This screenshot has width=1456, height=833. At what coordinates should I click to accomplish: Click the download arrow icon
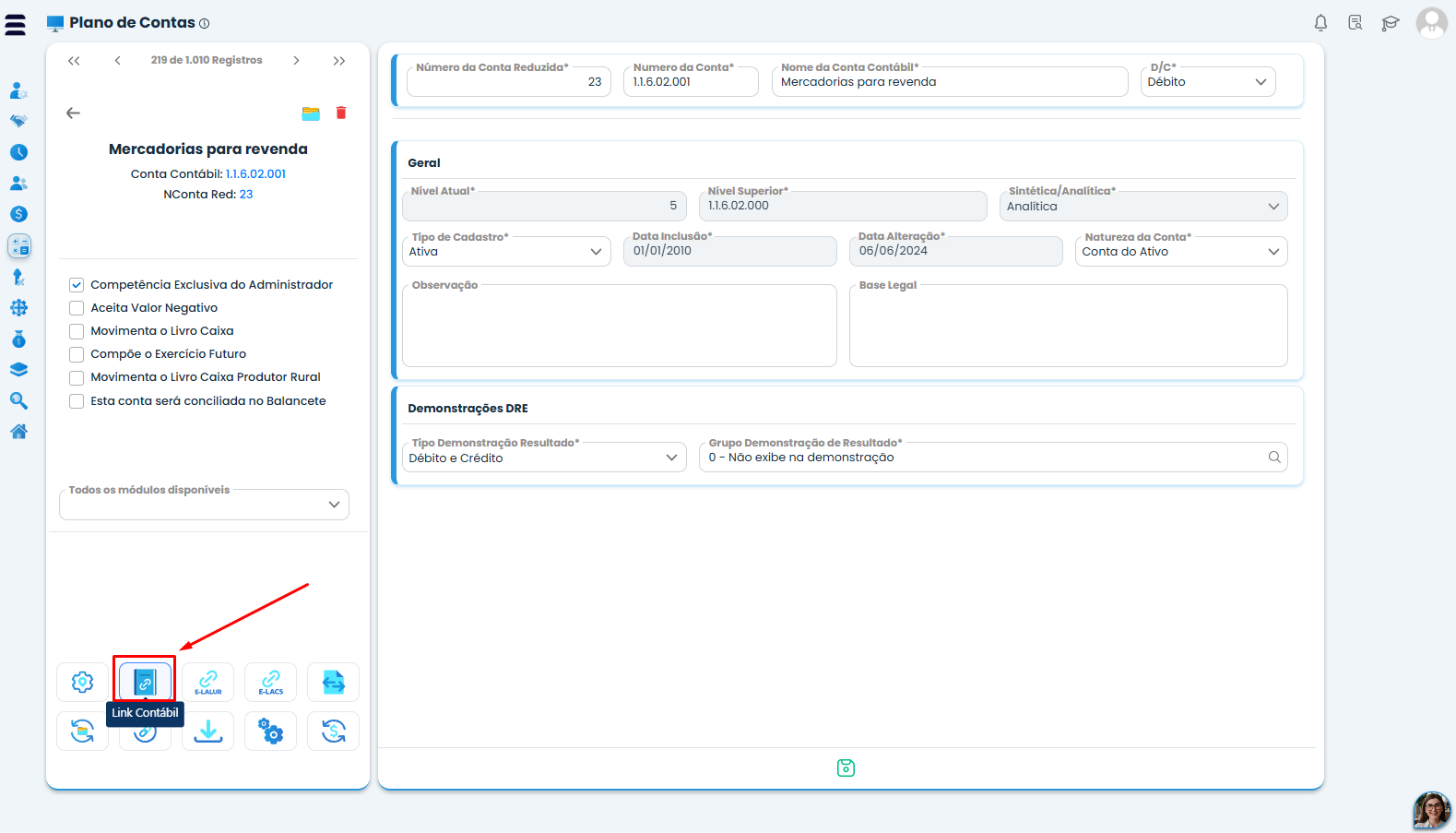click(207, 731)
